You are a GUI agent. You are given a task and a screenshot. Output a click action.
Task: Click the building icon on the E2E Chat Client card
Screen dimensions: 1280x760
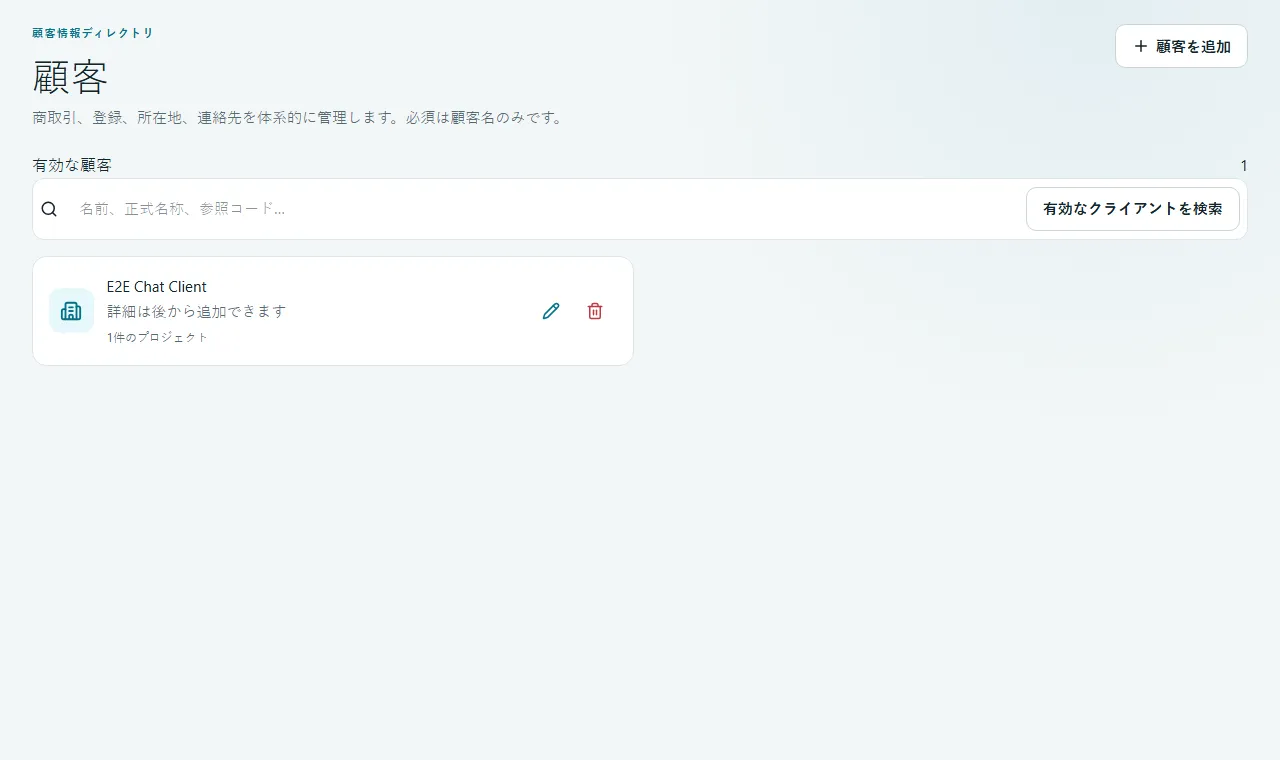[x=71, y=311]
